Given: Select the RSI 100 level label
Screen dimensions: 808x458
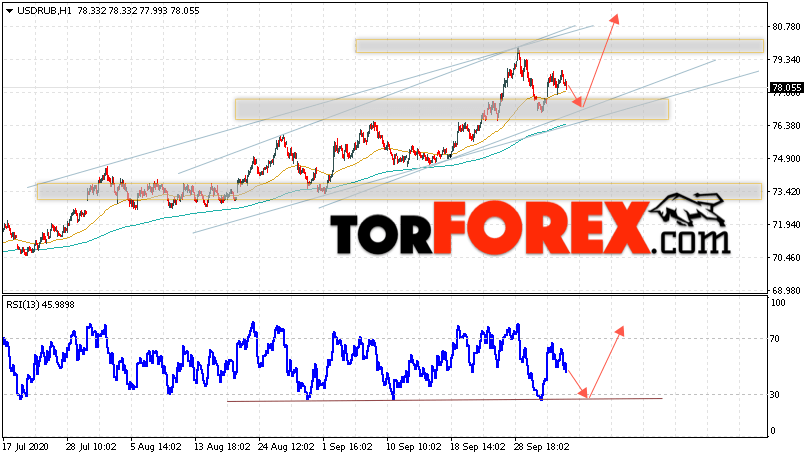Looking at the screenshot, I should [x=778, y=303].
